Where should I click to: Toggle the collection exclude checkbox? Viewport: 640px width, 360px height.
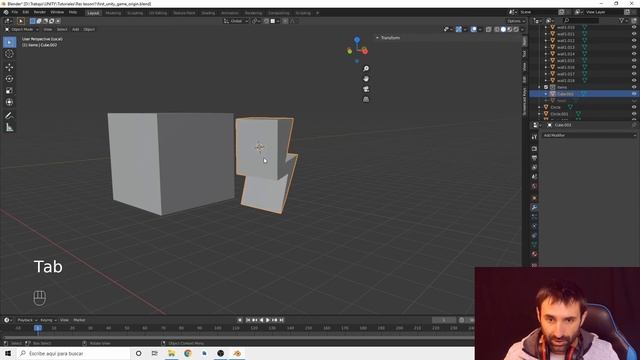tap(546, 87)
